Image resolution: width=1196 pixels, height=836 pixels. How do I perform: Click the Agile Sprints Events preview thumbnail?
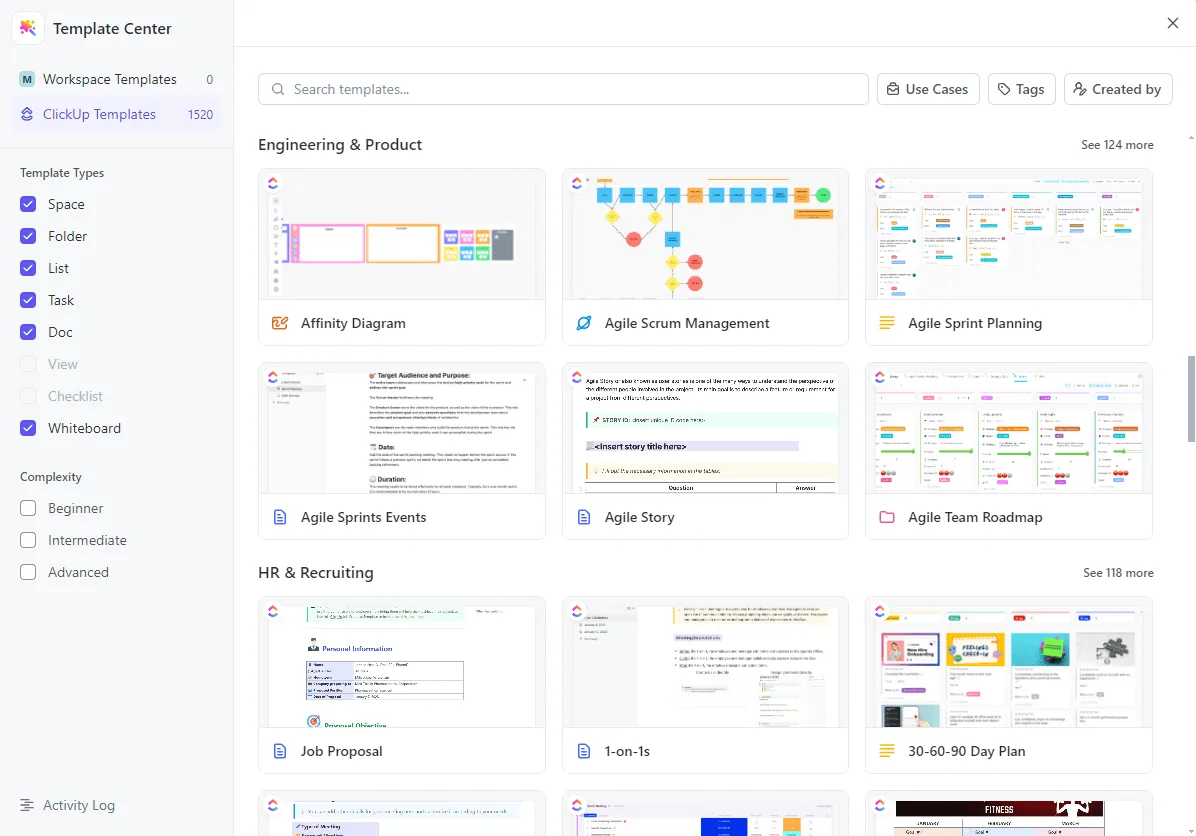point(402,428)
